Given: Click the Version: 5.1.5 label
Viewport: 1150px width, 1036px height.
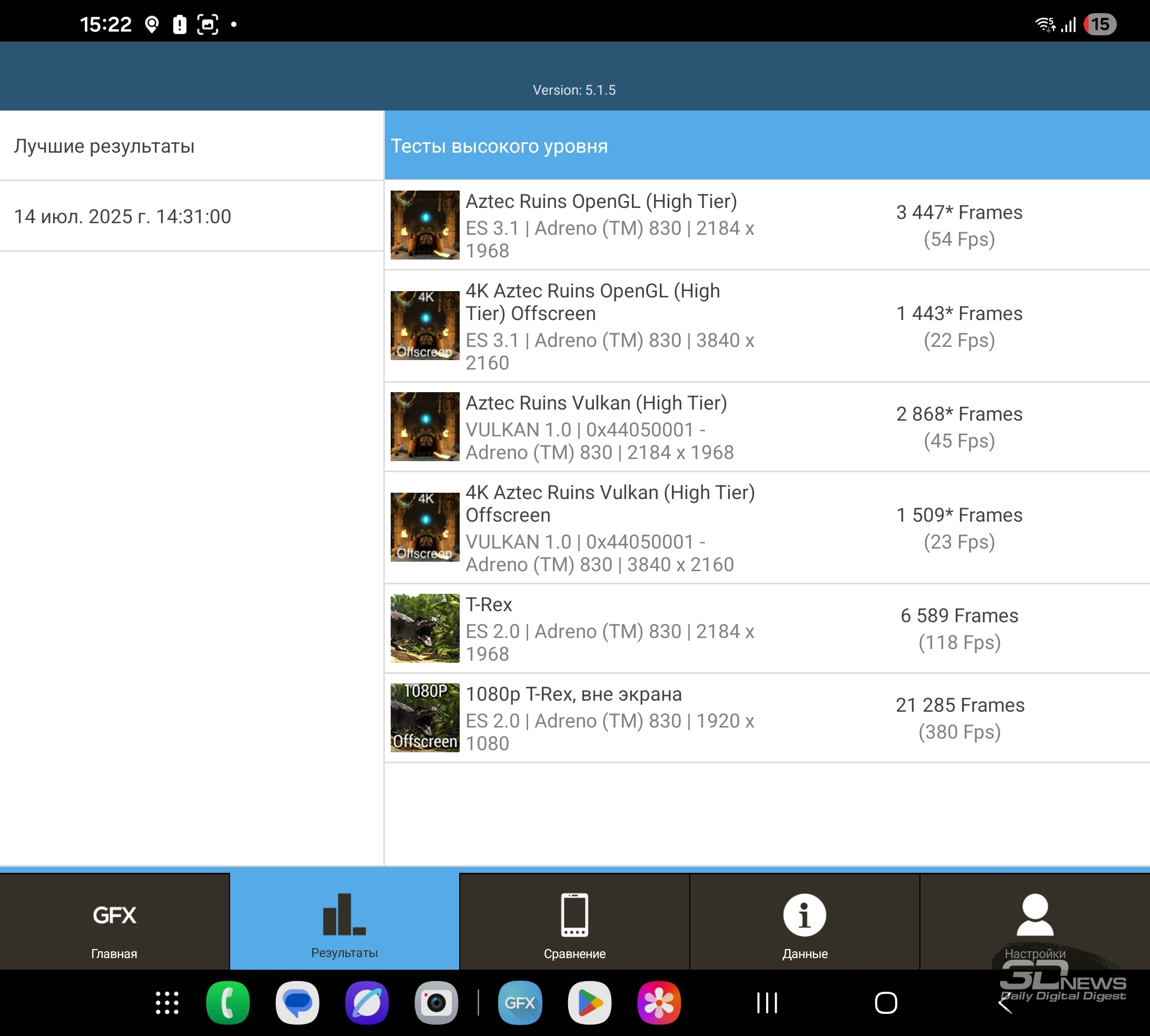Looking at the screenshot, I should click(574, 90).
